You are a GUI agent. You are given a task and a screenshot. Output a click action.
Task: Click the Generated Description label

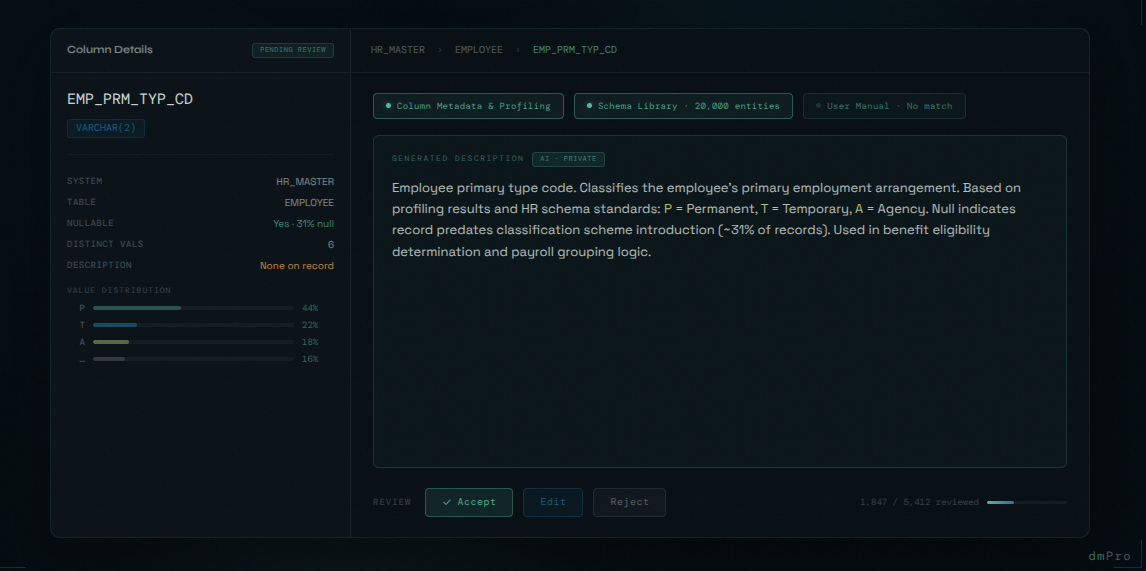[x=458, y=159]
